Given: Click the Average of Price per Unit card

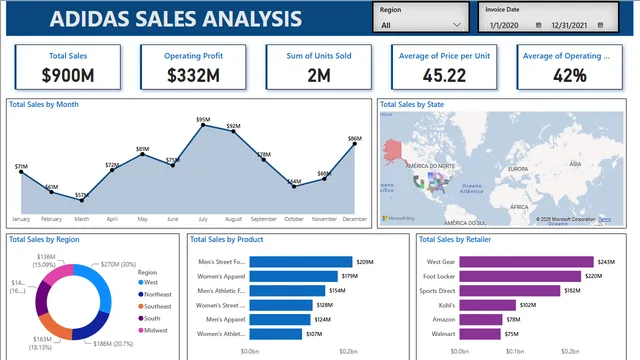Looking at the screenshot, I should click(444, 67).
